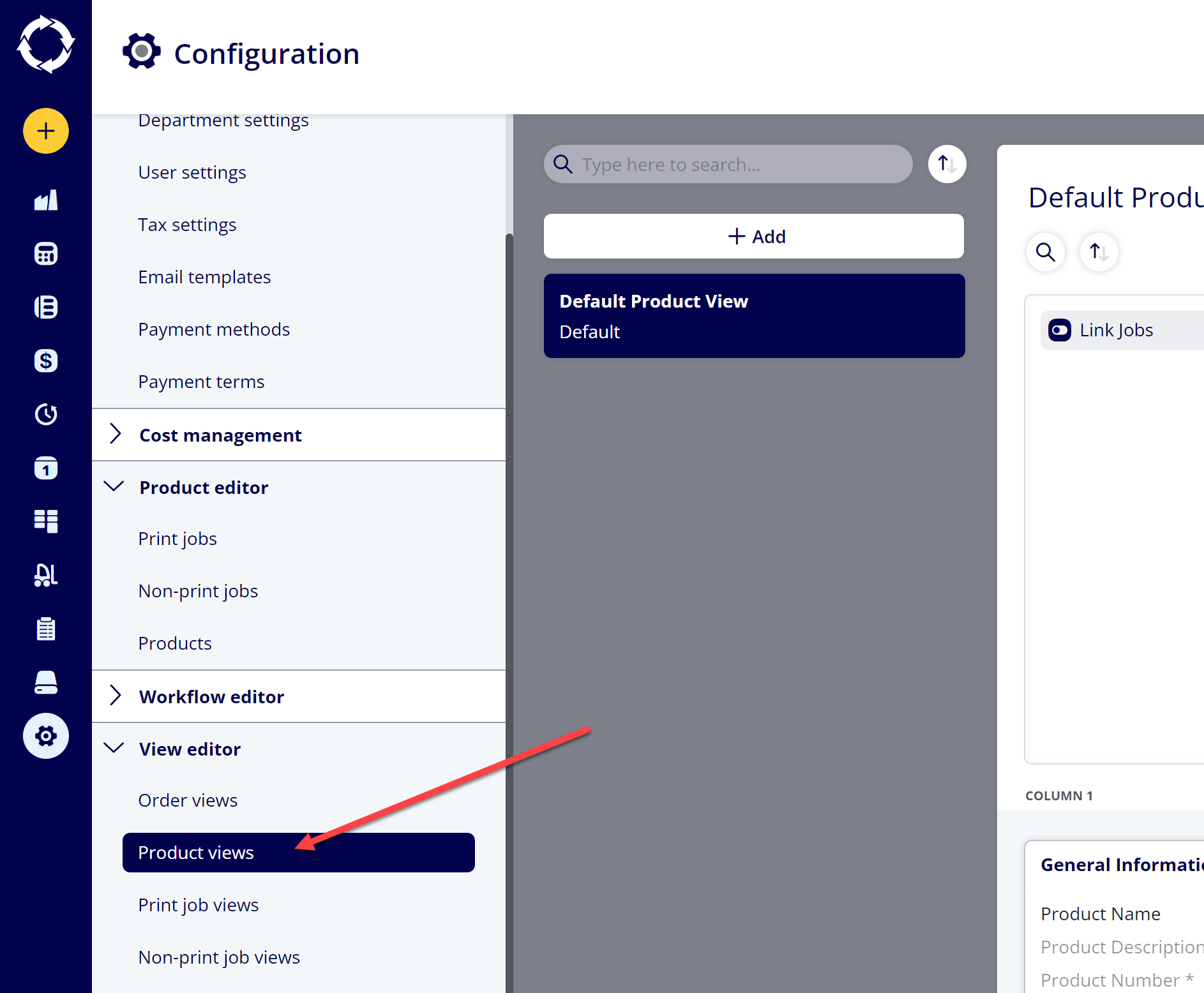The image size is (1204, 993).
Task: Open the Email templates settings
Action: 204,277
